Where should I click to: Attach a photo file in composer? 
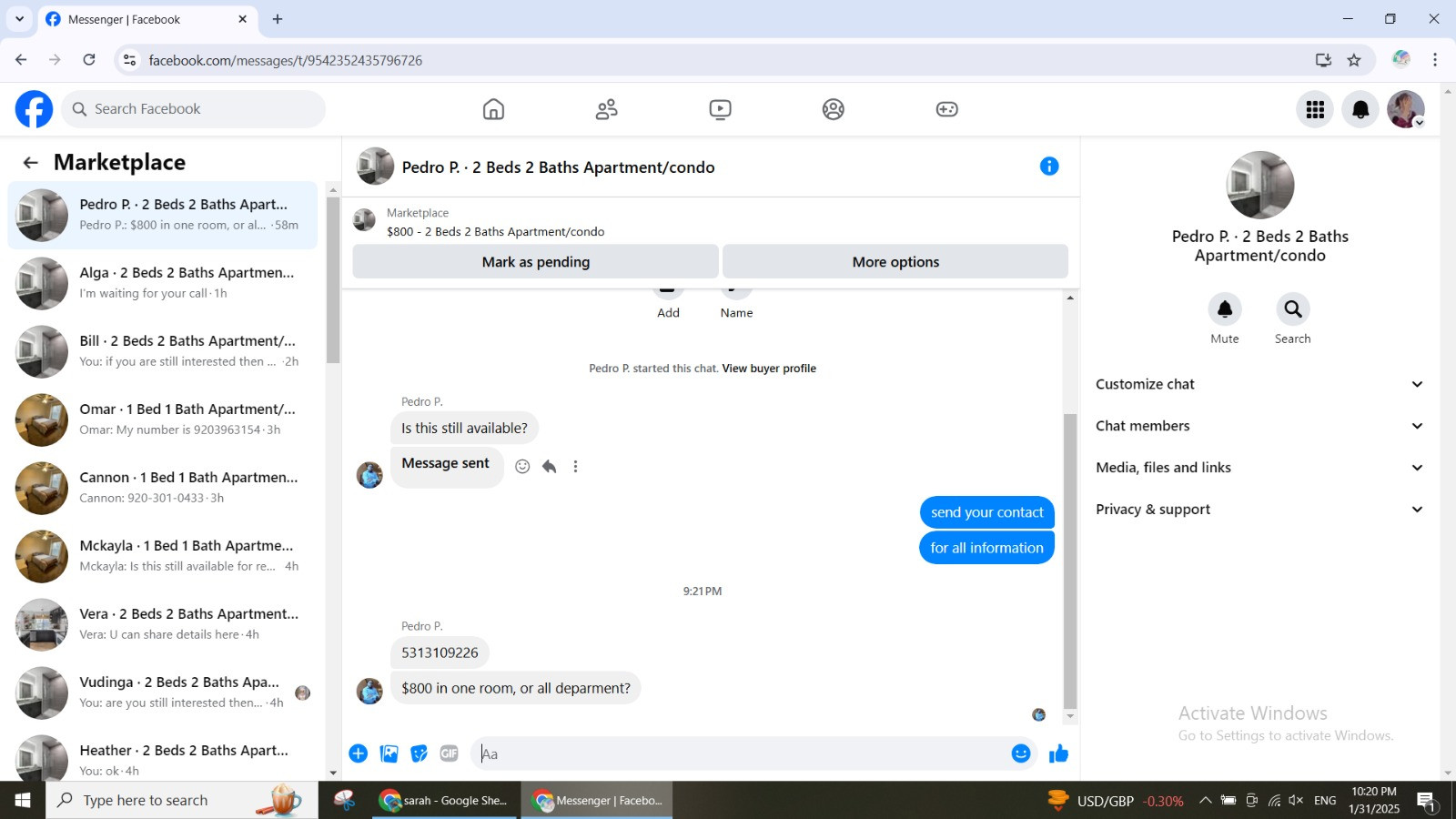click(x=389, y=753)
